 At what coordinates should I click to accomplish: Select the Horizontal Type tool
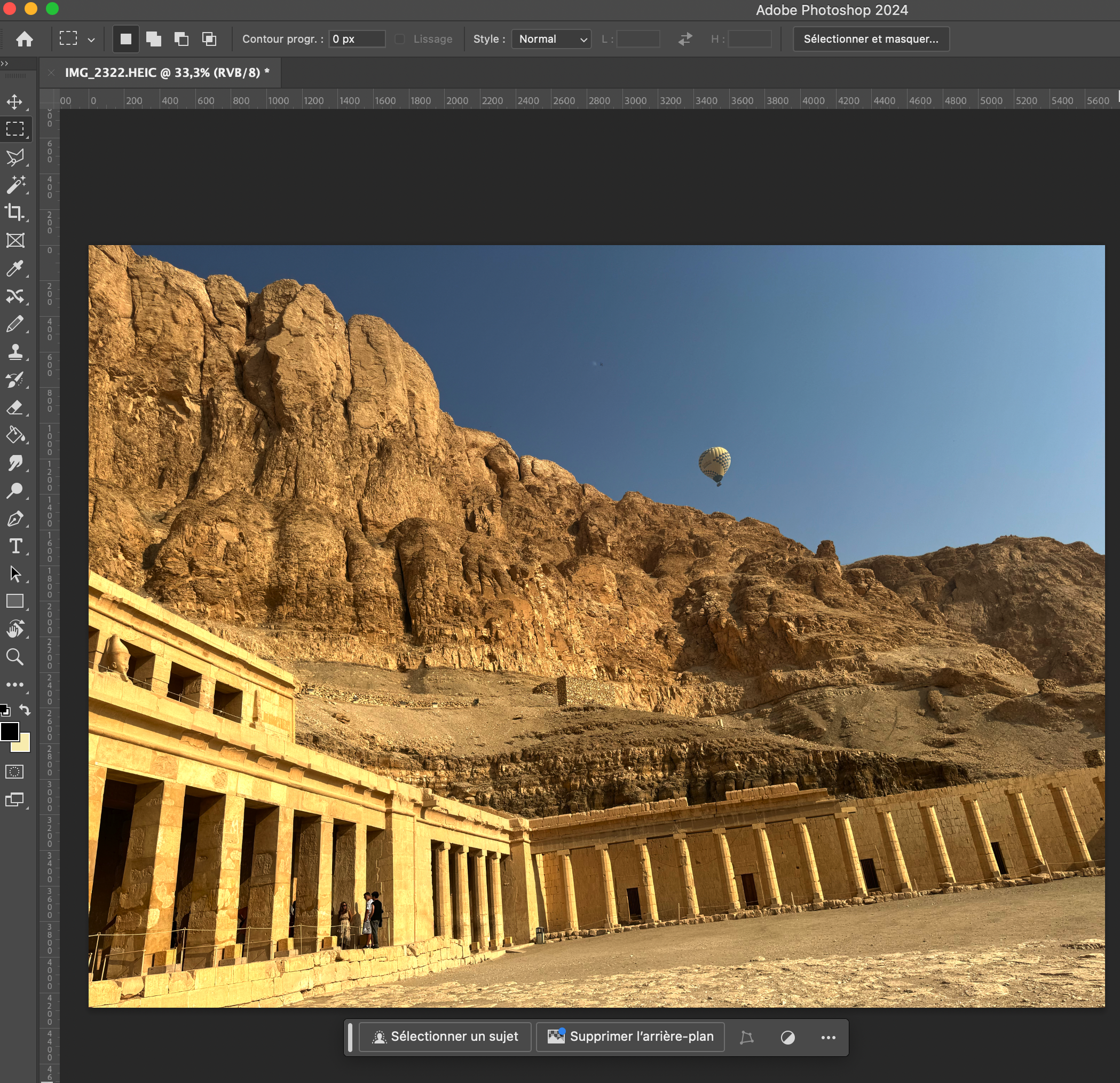tap(15, 546)
